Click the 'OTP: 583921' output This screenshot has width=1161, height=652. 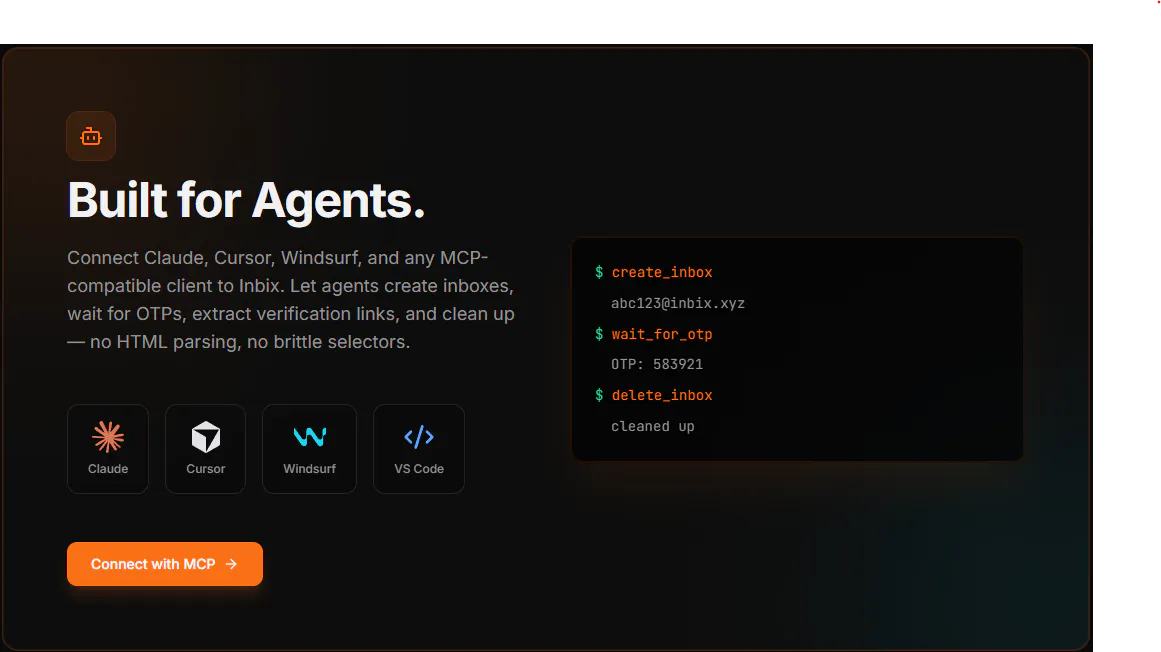pyautogui.click(x=657, y=365)
